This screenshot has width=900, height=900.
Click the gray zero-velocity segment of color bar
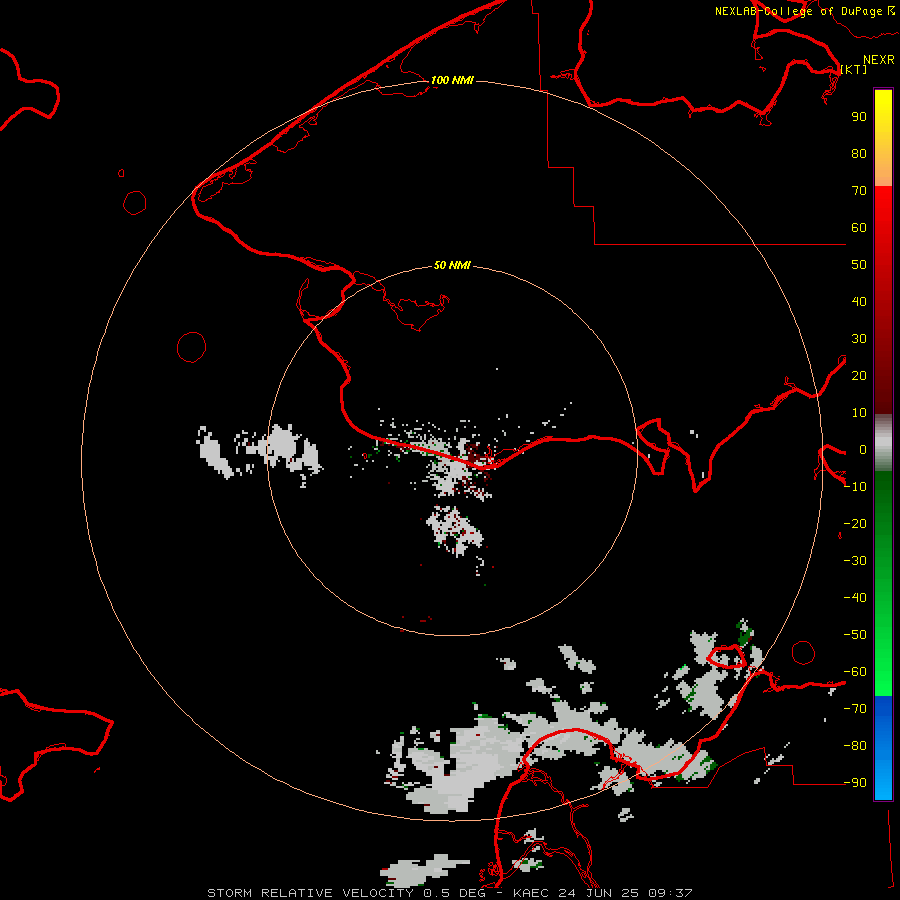[x=883, y=443]
